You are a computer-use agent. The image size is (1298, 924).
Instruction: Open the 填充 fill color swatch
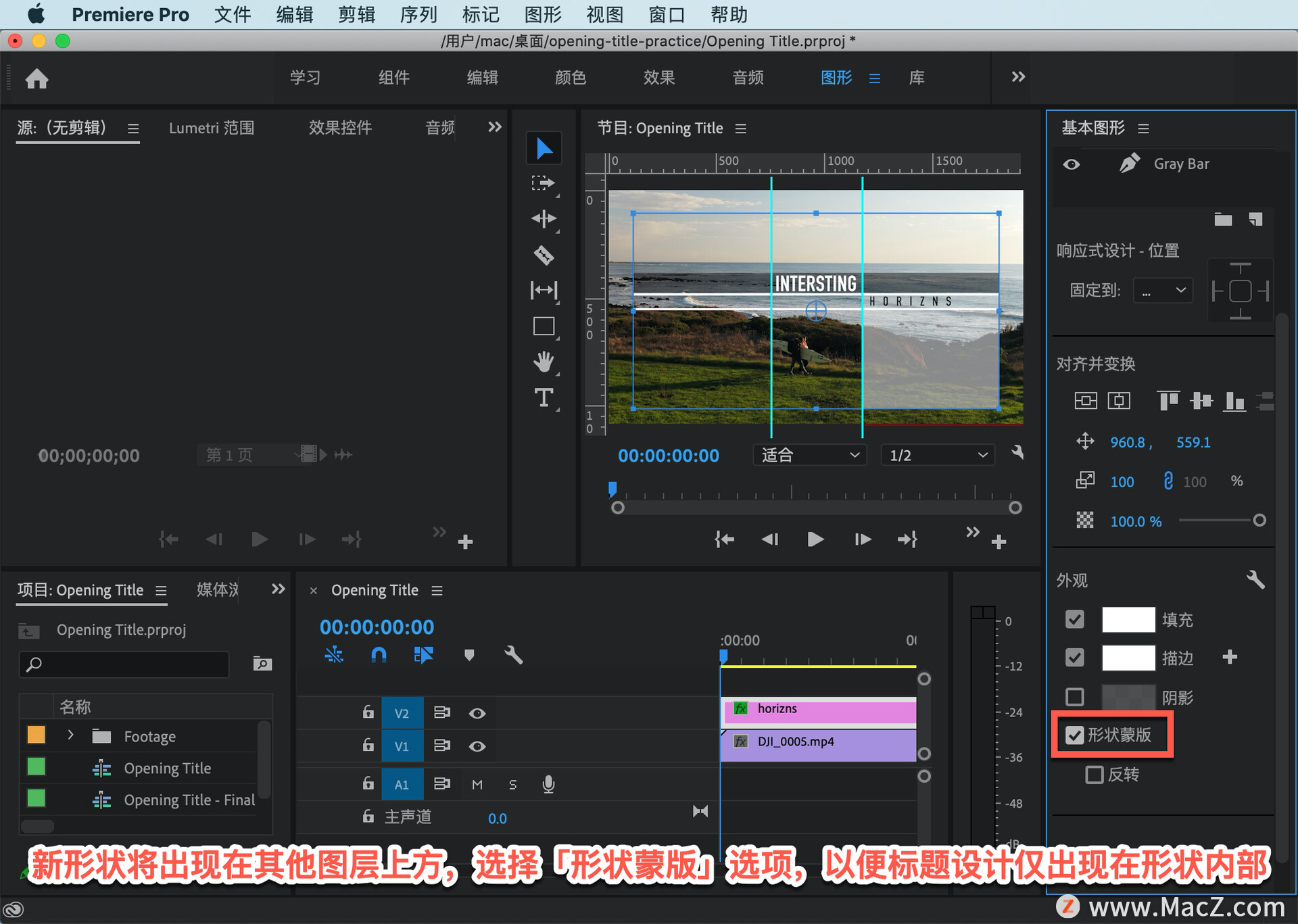(x=1128, y=619)
